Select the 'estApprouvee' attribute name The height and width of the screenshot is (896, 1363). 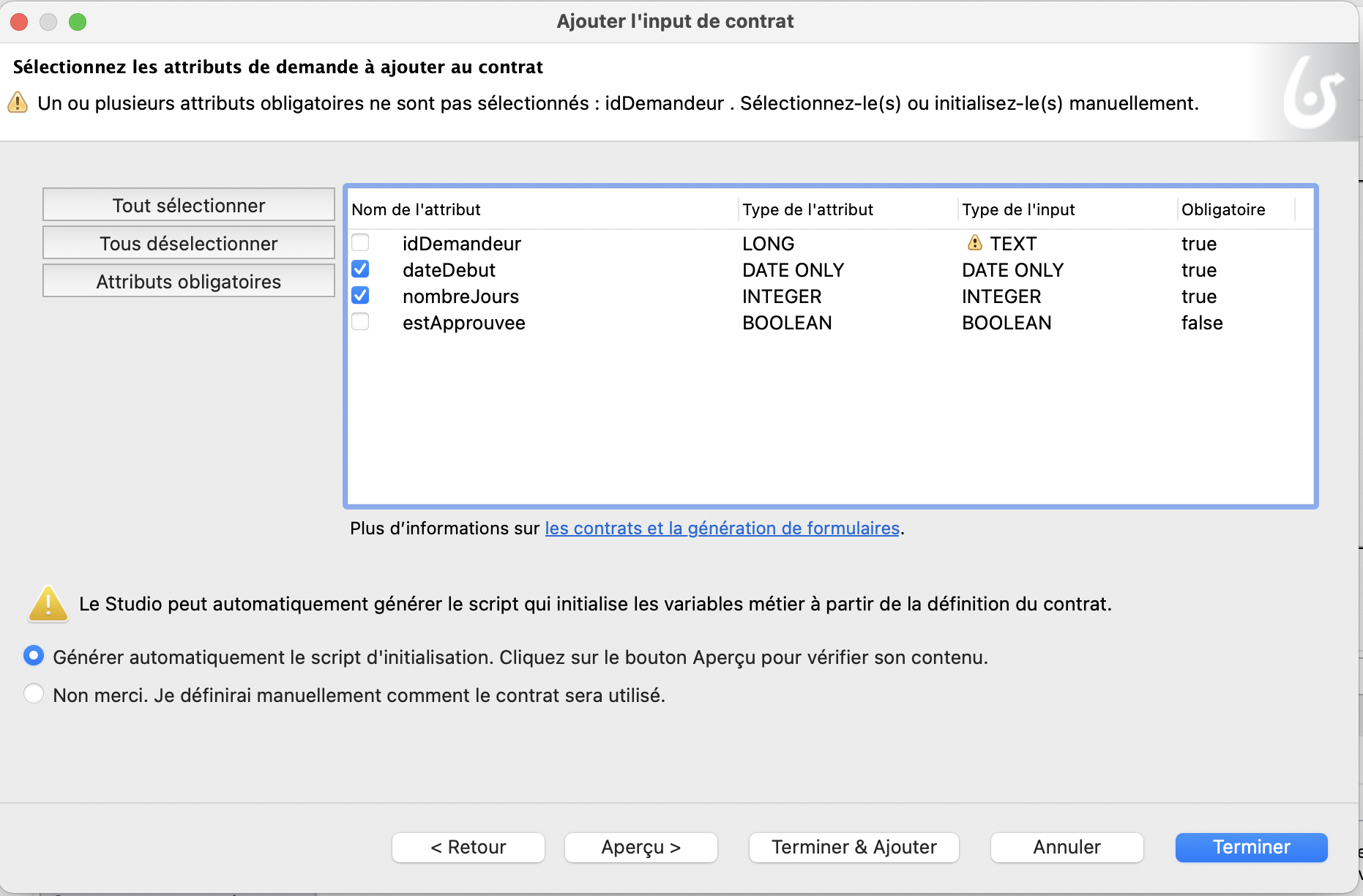click(x=464, y=322)
